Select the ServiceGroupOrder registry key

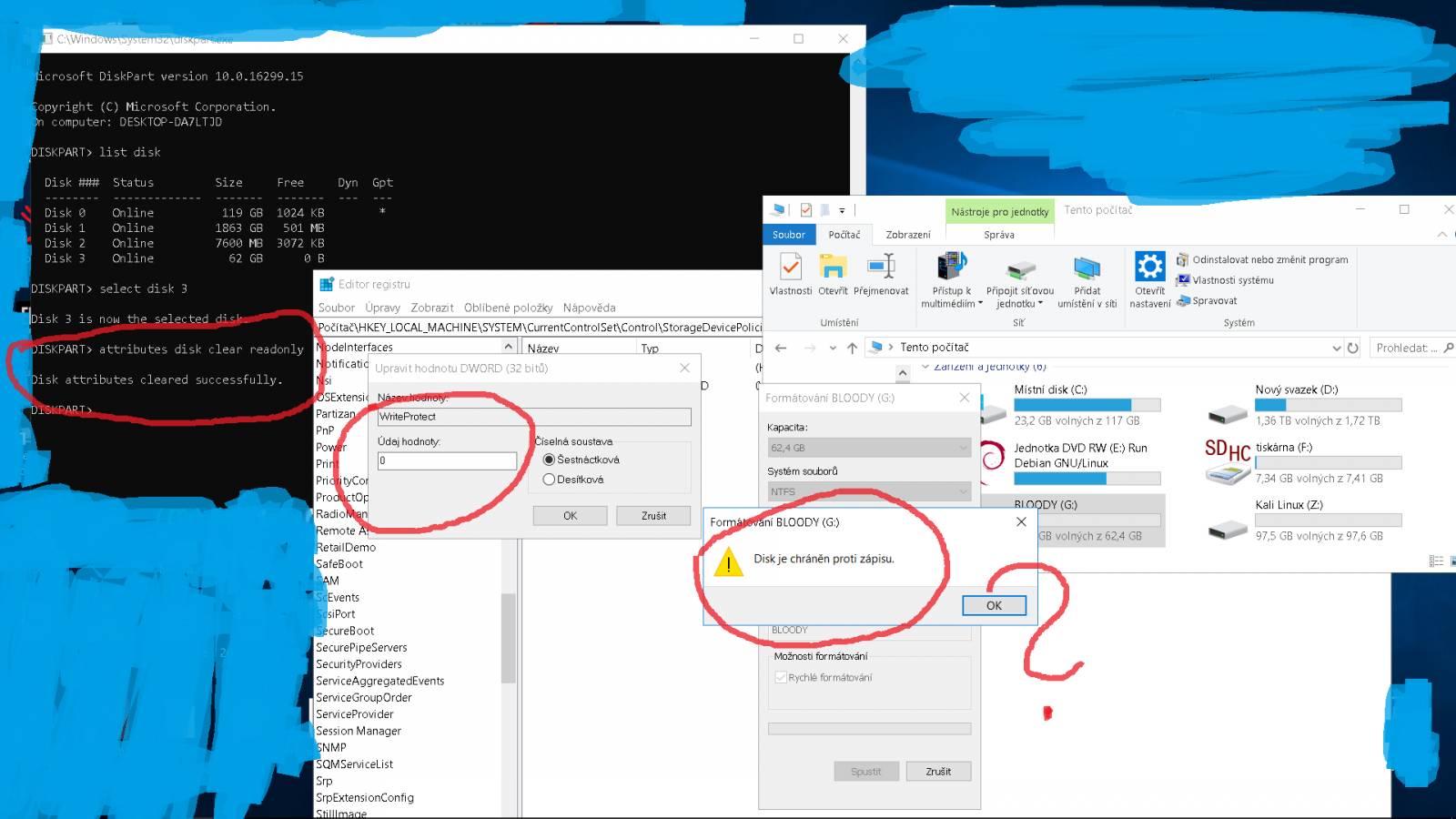pos(363,698)
